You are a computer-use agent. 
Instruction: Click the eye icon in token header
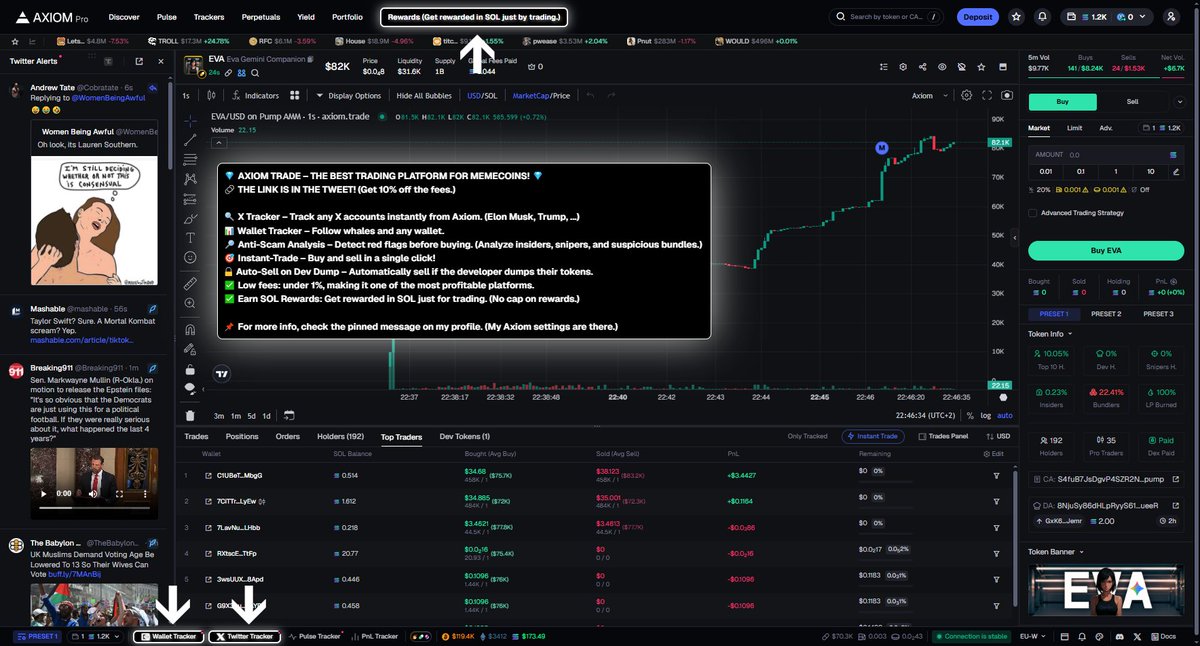pyautogui.click(x=941, y=66)
